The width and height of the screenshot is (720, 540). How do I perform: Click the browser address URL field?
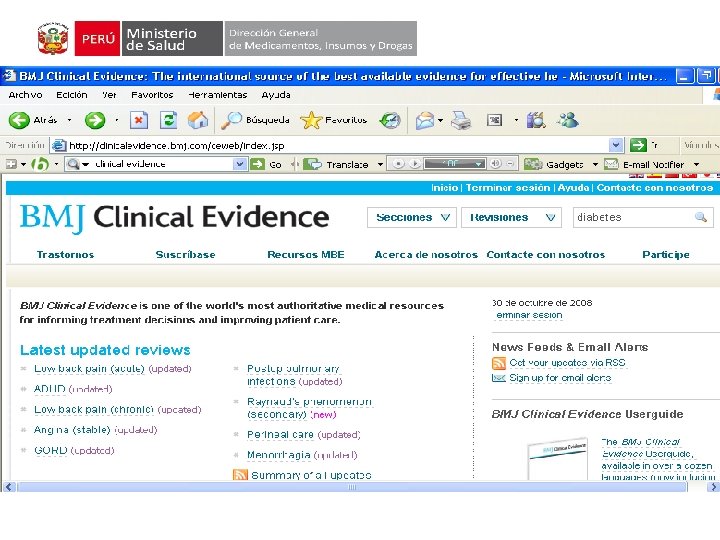tap(338, 146)
